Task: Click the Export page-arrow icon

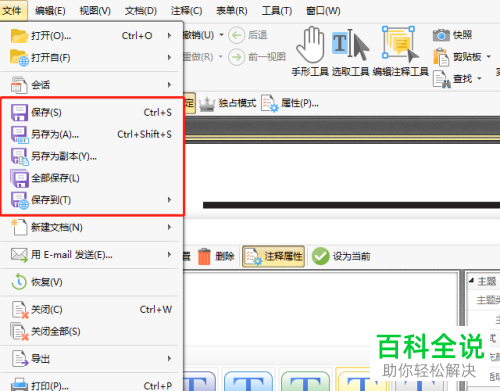Action: (19, 359)
